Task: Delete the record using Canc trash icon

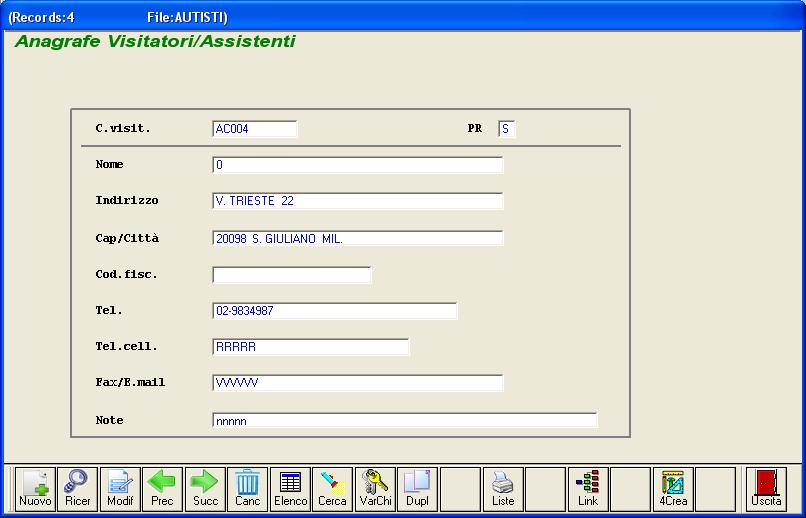Action: pos(247,489)
